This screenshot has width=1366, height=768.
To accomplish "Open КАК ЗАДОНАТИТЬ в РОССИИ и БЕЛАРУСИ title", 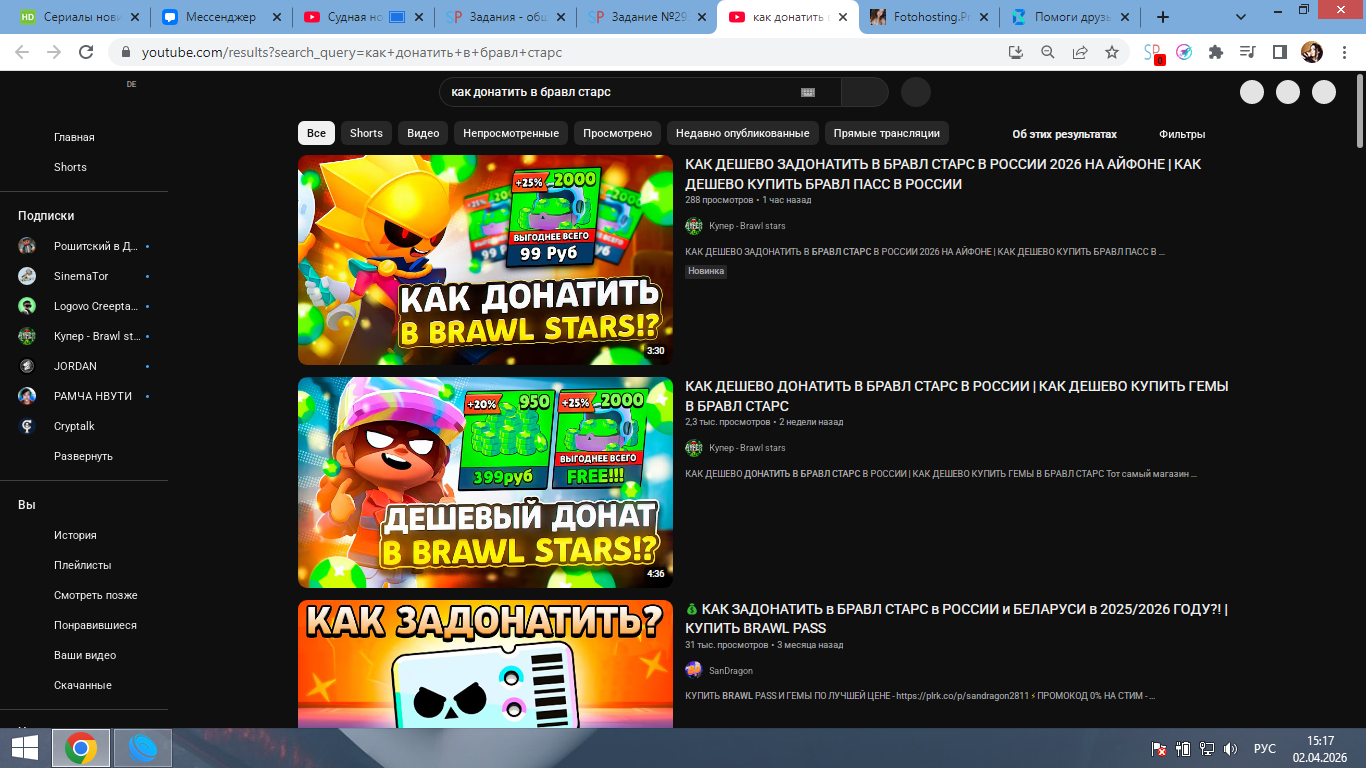I will pyautogui.click(x=956, y=618).
